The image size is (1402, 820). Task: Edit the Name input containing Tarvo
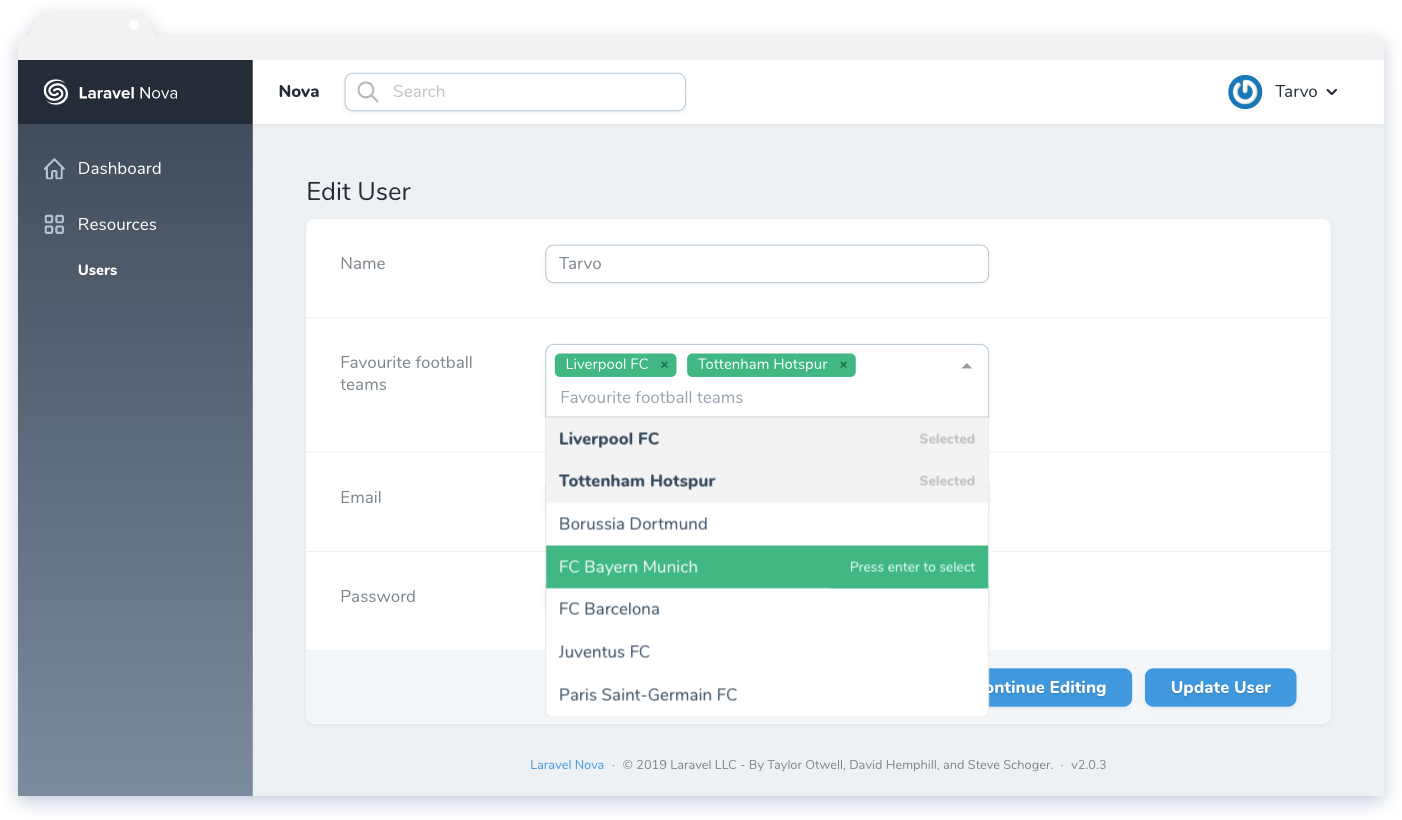(766, 263)
